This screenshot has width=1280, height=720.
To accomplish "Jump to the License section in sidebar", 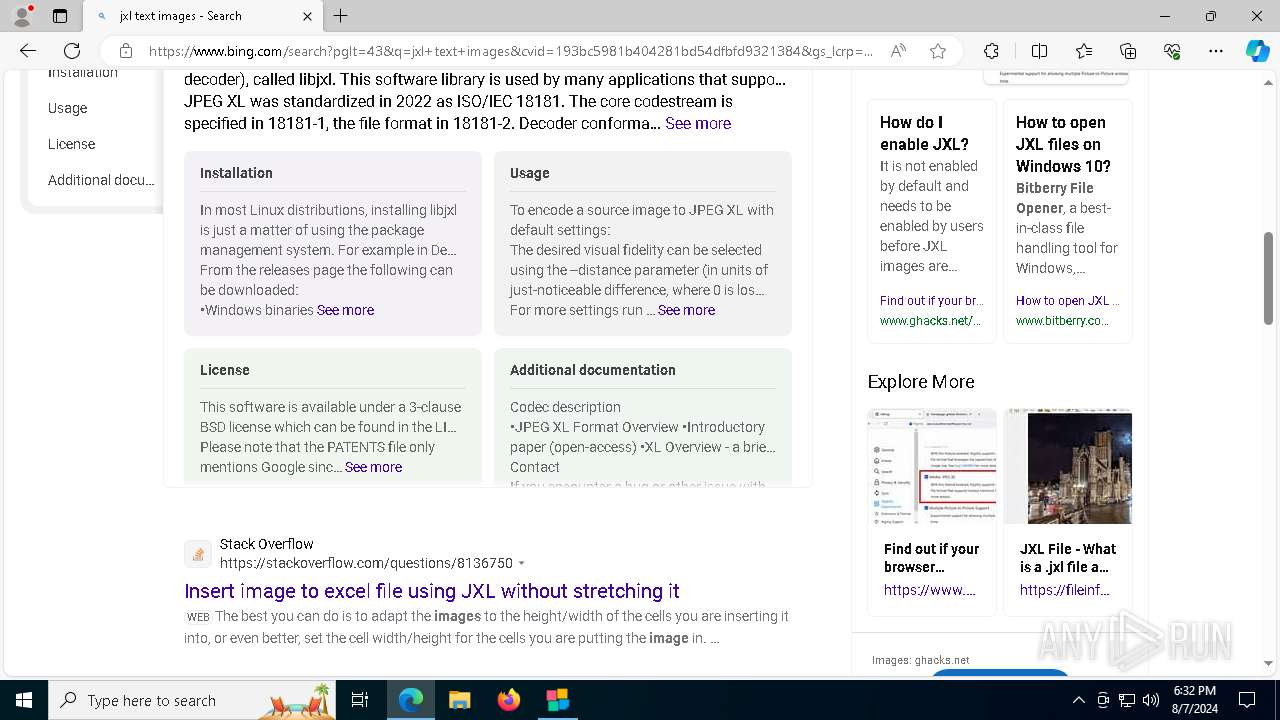I will [x=72, y=144].
